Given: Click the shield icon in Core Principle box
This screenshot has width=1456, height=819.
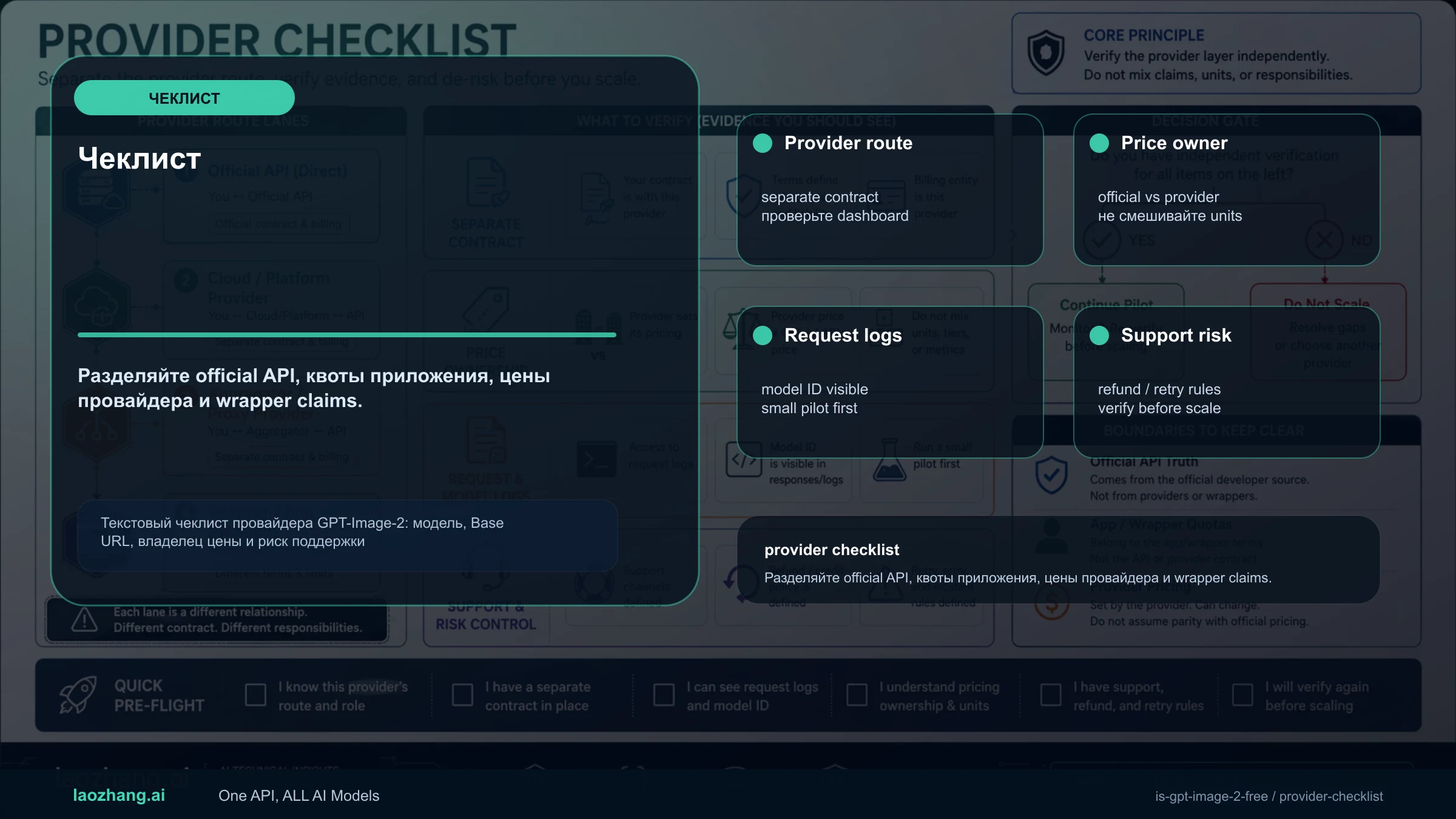Looking at the screenshot, I should (x=1045, y=53).
